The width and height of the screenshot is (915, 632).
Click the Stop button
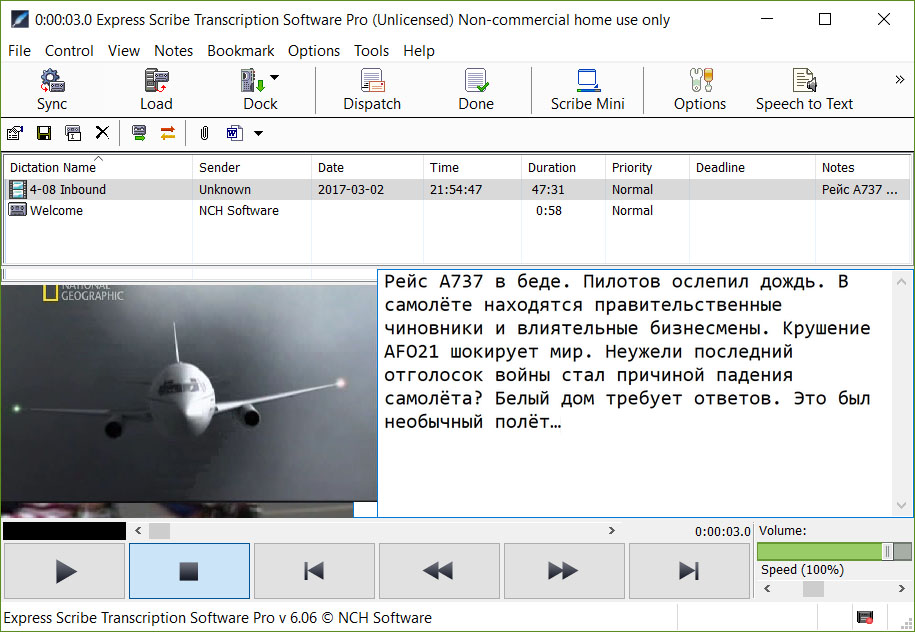(x=189, y=571)
